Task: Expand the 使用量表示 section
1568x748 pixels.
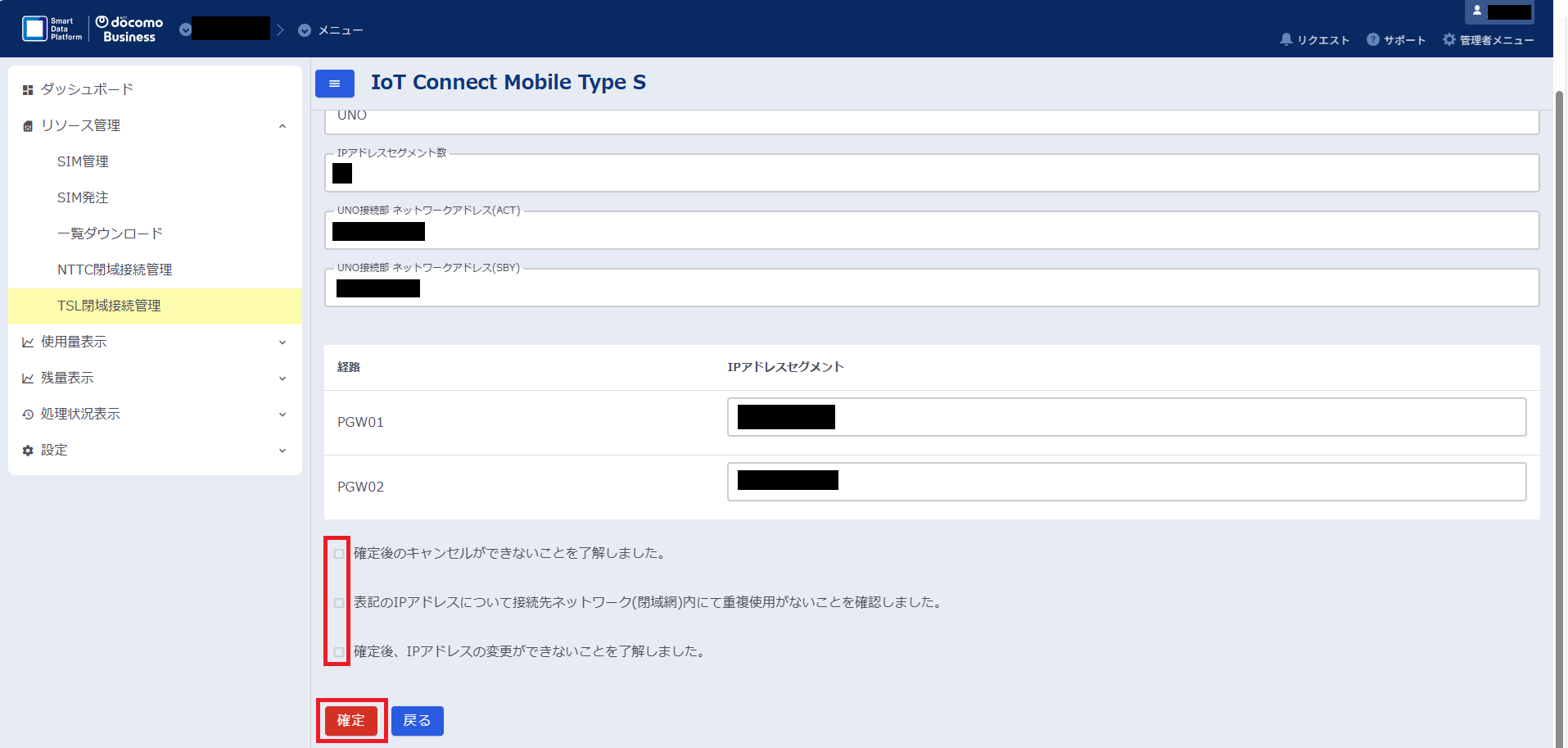Action: coord(155,342)
